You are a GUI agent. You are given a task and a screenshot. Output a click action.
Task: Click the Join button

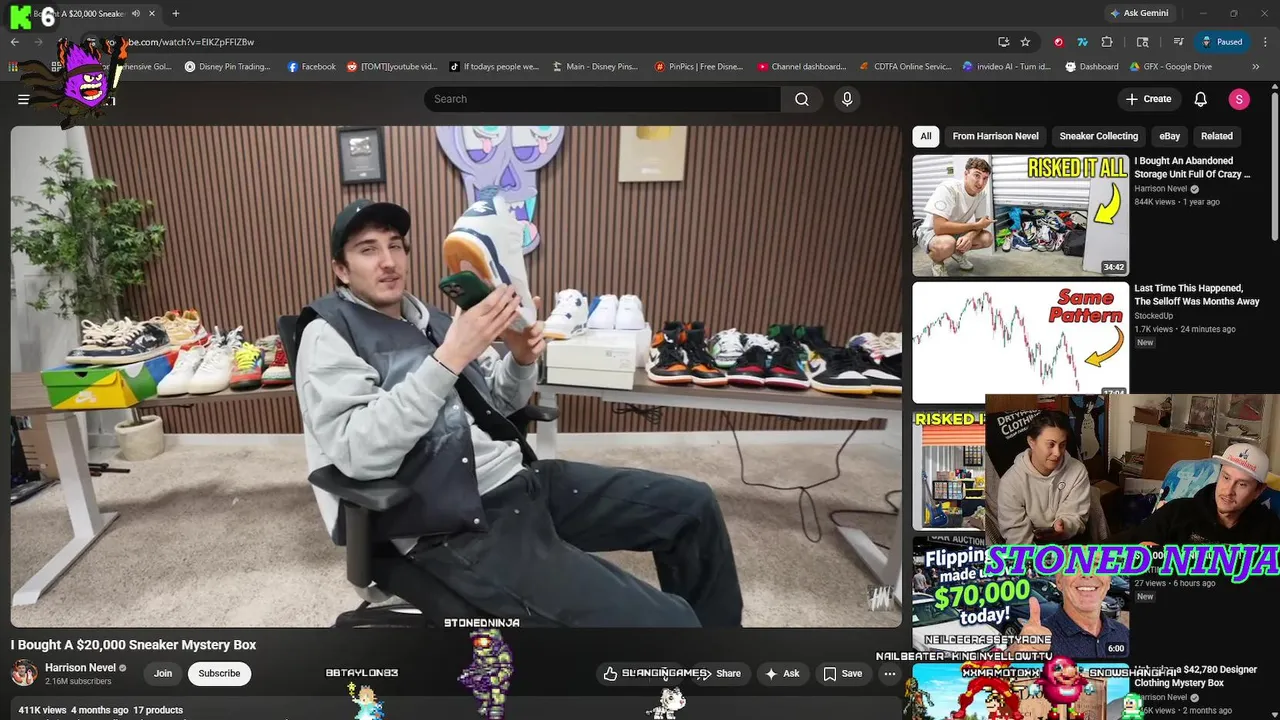pos(163,673)
